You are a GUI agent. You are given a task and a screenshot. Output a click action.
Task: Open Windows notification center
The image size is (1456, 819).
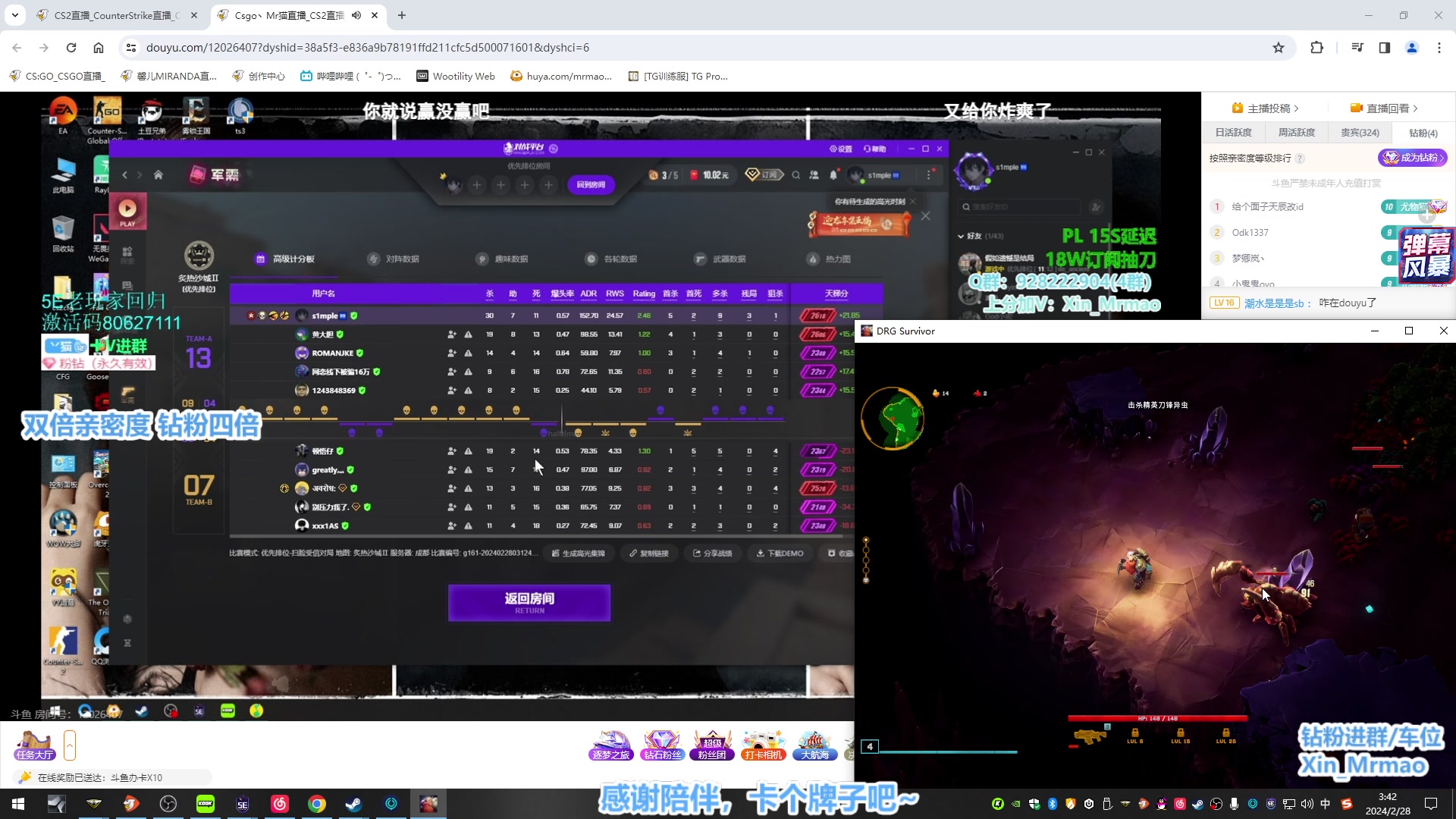(x=1432, y=804)
